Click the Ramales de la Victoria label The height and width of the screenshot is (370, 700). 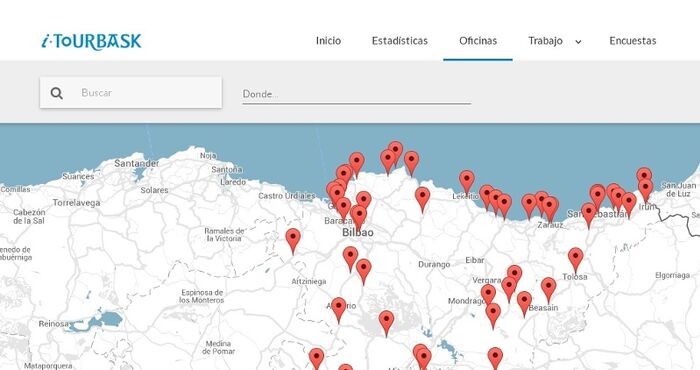224,234
